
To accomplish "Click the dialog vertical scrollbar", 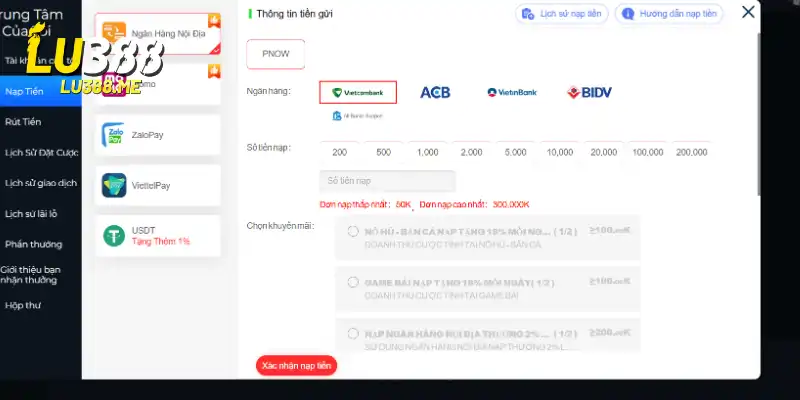I will pyautogui.click(x=758, y=114).
